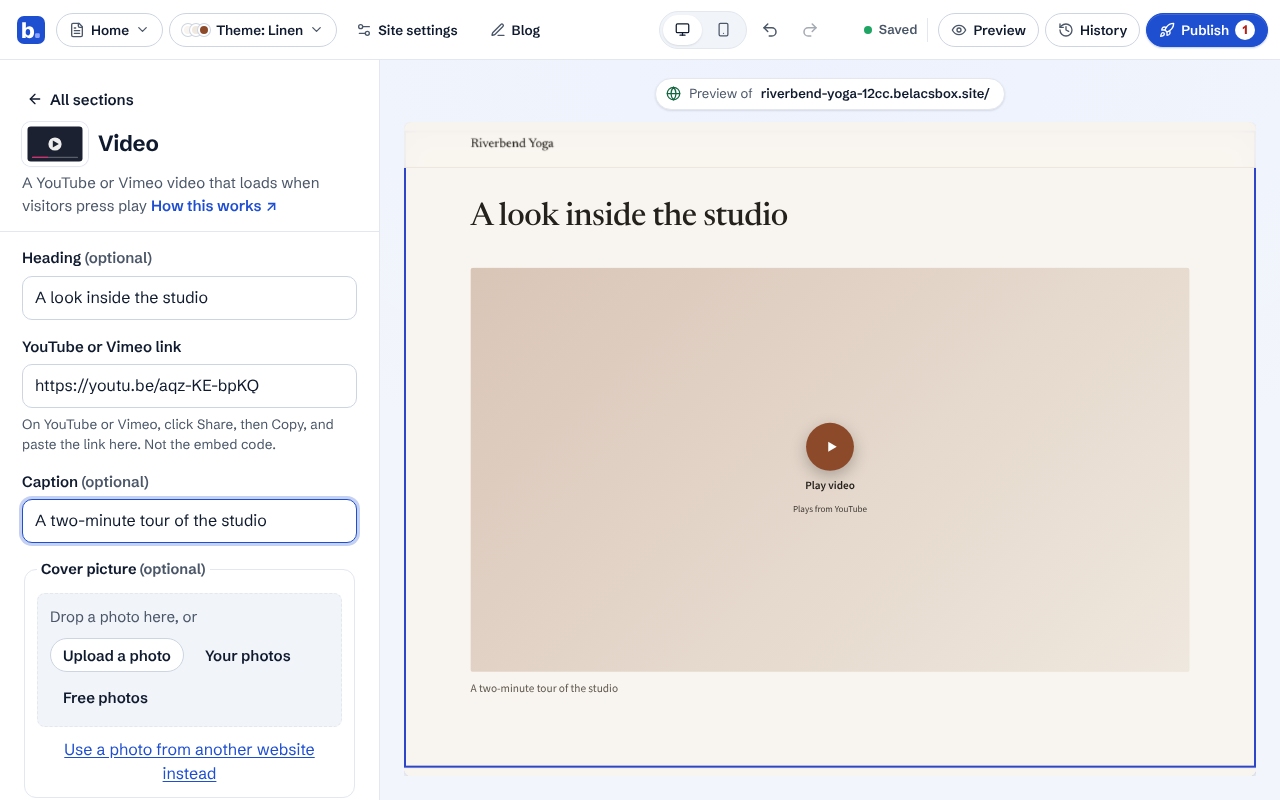
Task: Switch to desktop preview mode
Action: click(x=683, y=30)
